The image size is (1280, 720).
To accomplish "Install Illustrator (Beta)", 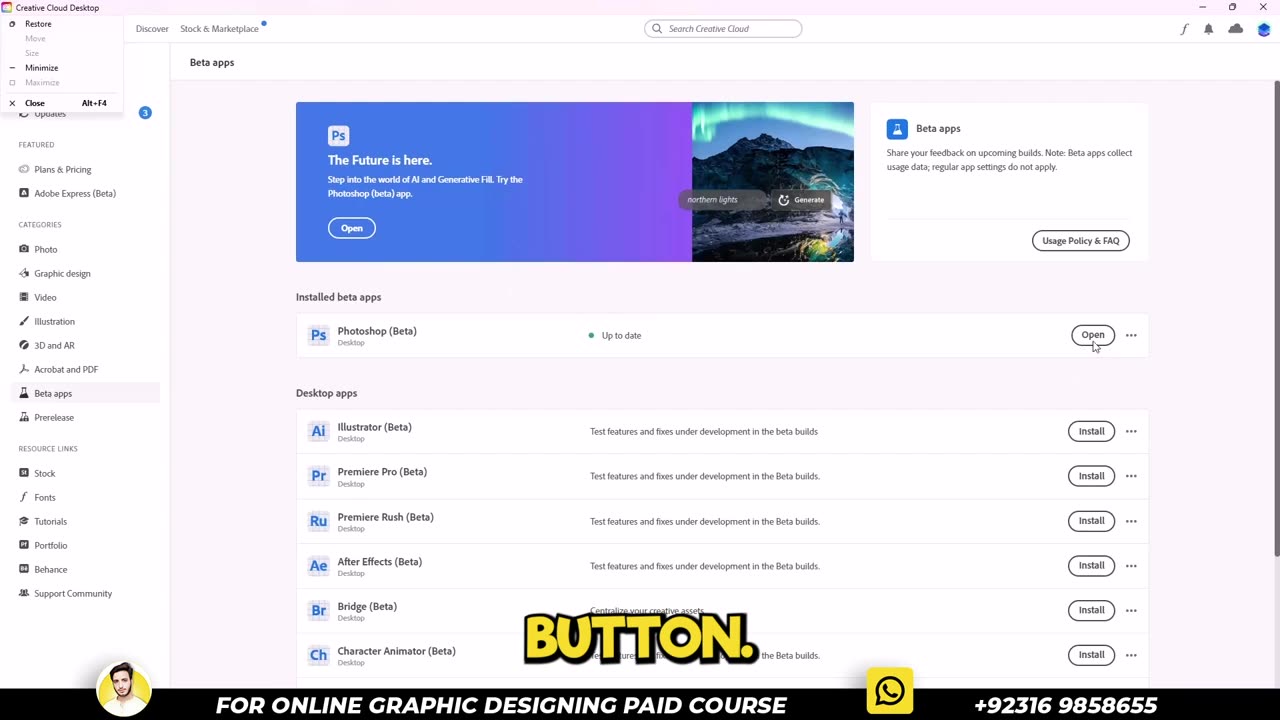I will 1091,431.
